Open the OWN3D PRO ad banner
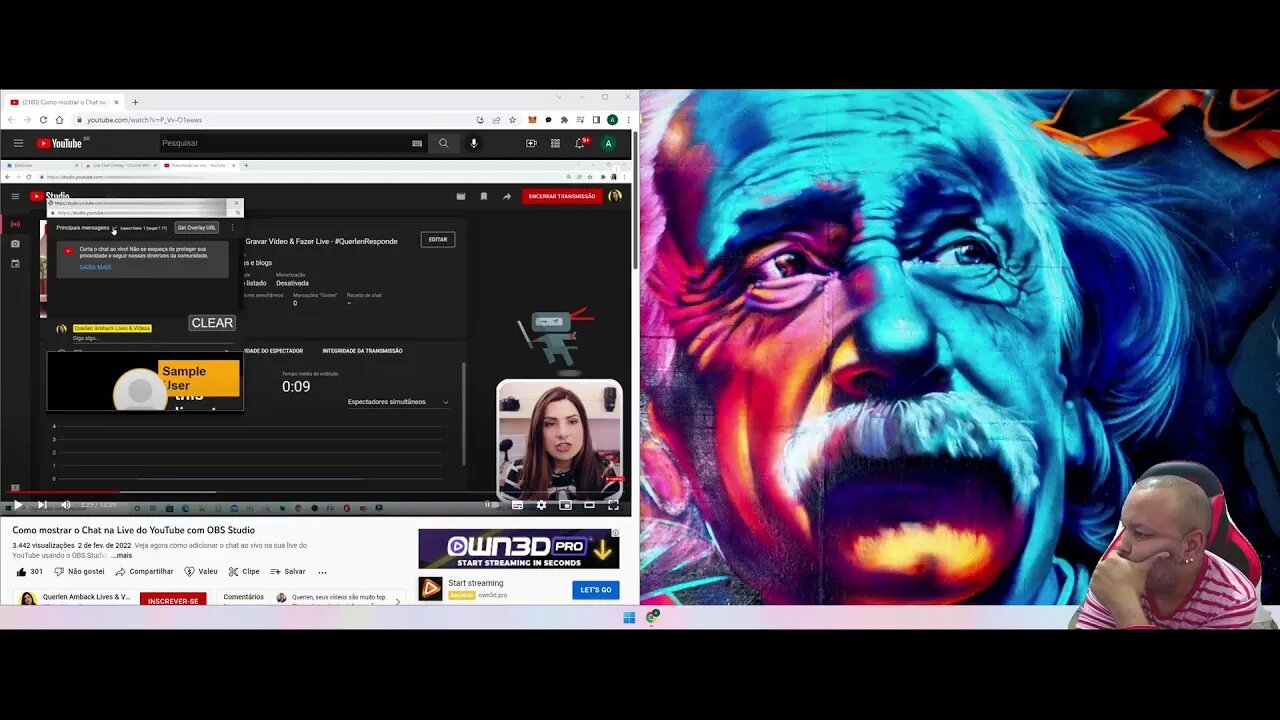Image resolution: width=1280 pixels, height=720 pixels. click(x=519, y=548)
